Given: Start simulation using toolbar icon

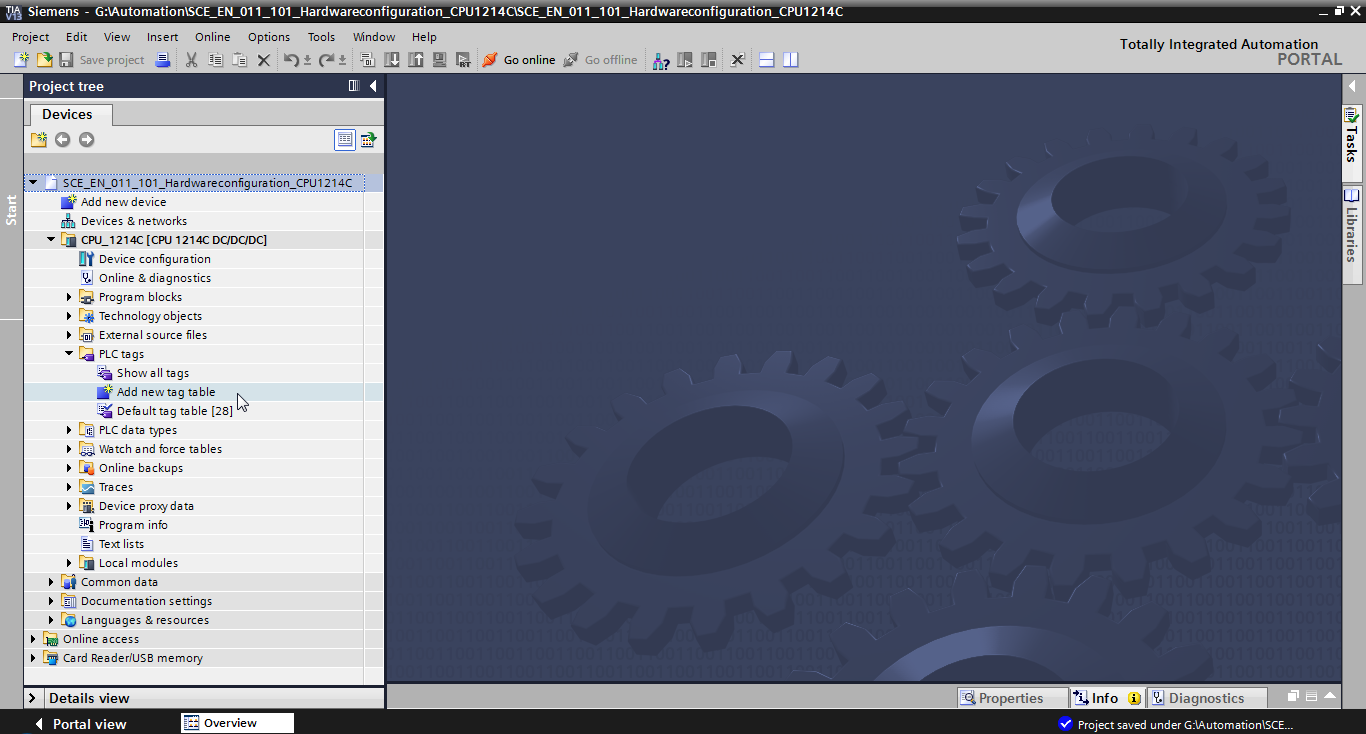Looking at the screenshot, I should pyautogui.click(x=439, y=60).
